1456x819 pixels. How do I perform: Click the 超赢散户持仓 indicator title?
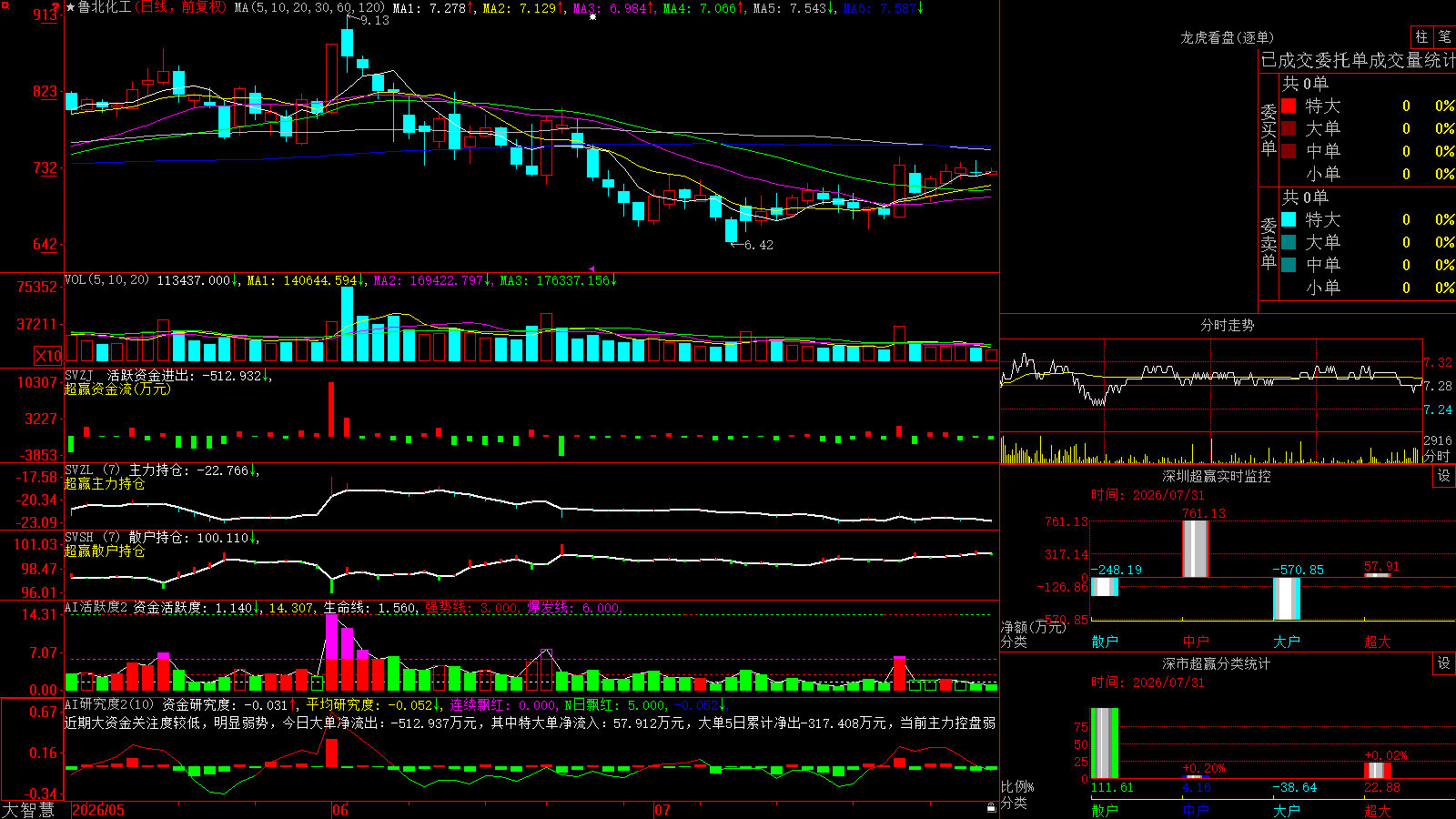(105, 551)
